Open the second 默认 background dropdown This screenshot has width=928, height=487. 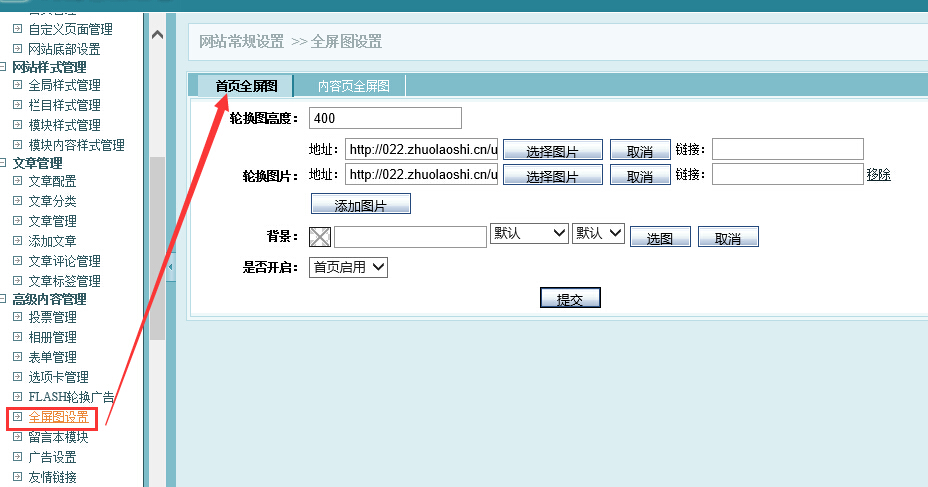pos(598,233)
